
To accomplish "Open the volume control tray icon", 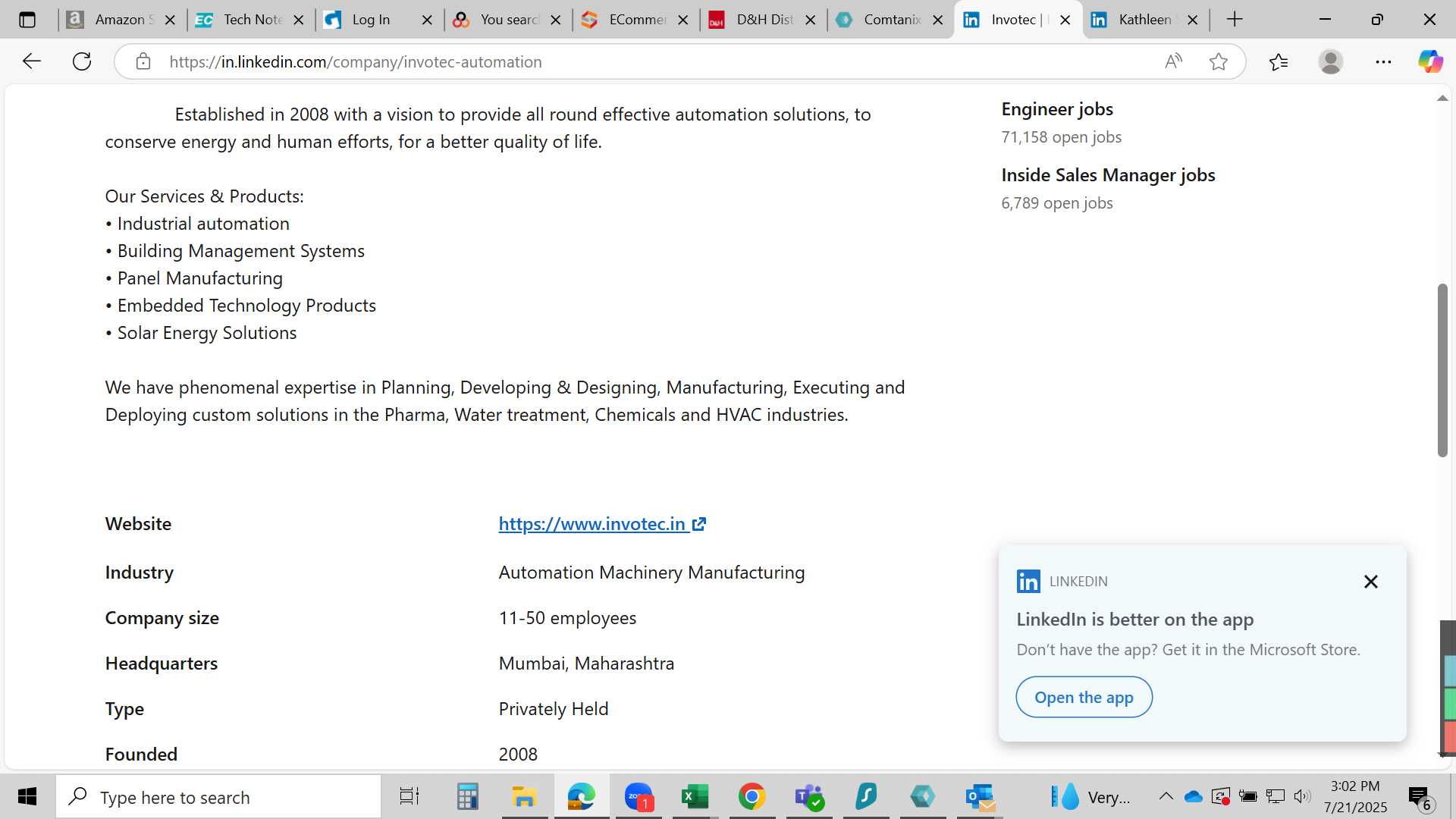I will tap(1303, 796).
